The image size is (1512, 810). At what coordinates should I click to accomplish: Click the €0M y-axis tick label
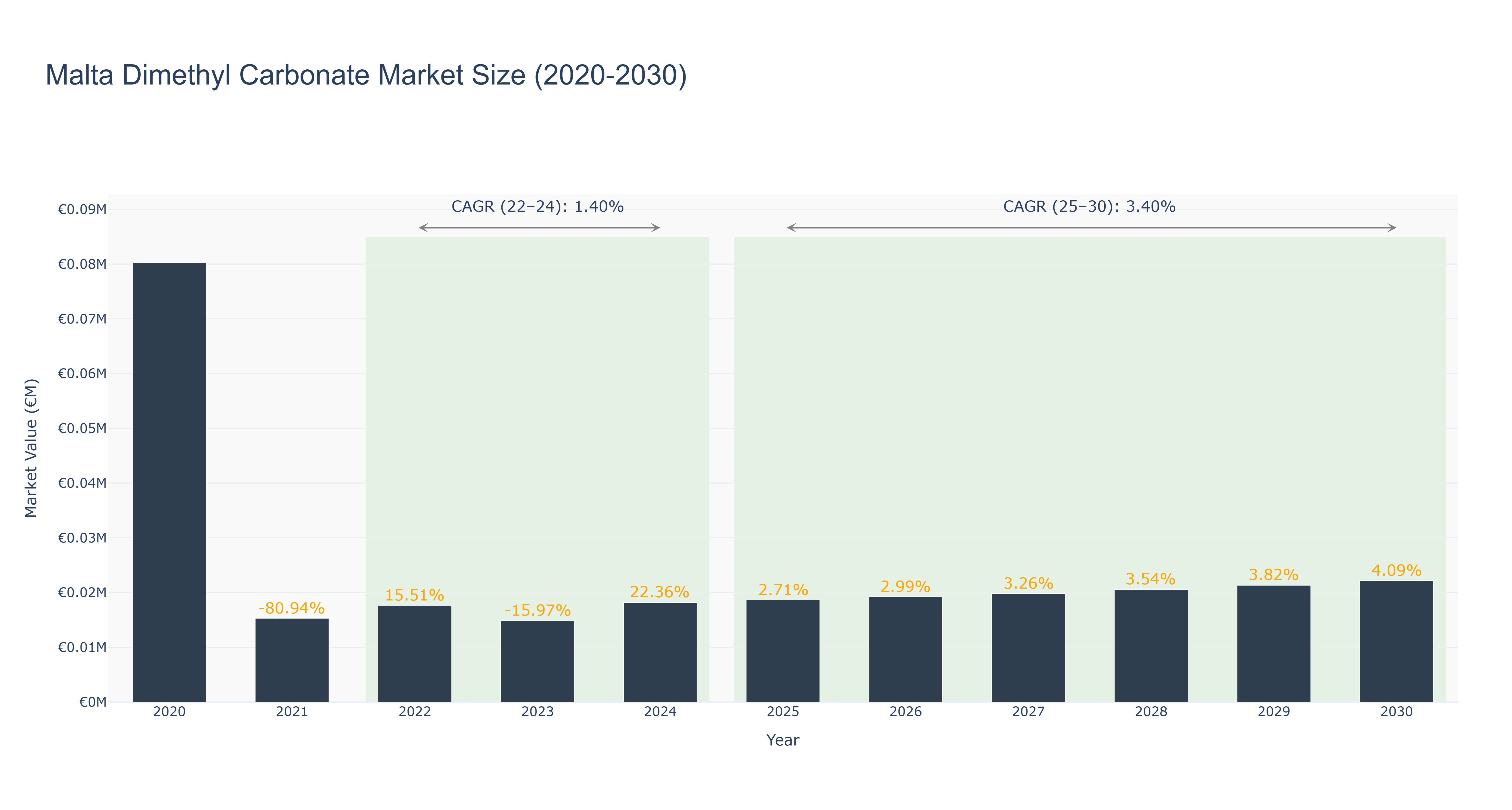coord(93,703)
